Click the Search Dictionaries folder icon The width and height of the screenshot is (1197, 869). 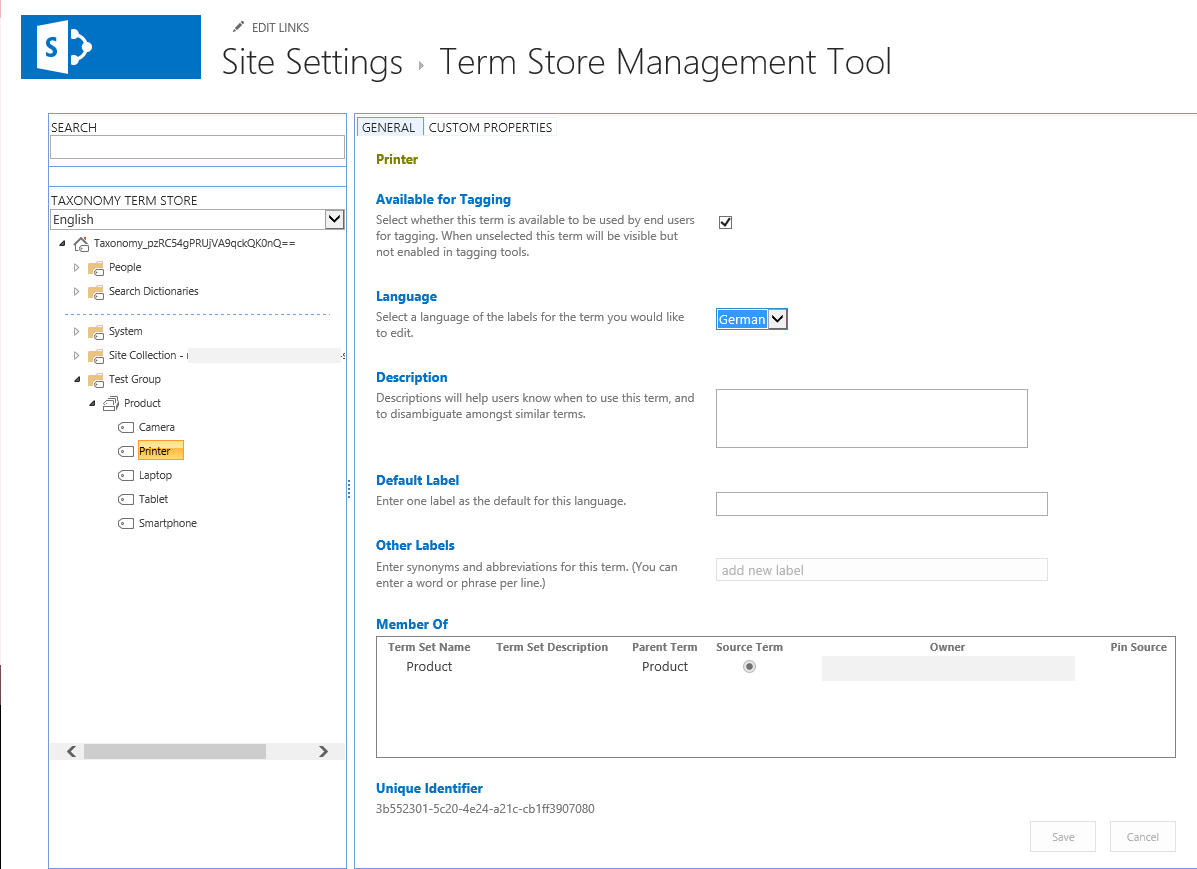[x=96, y=292]
